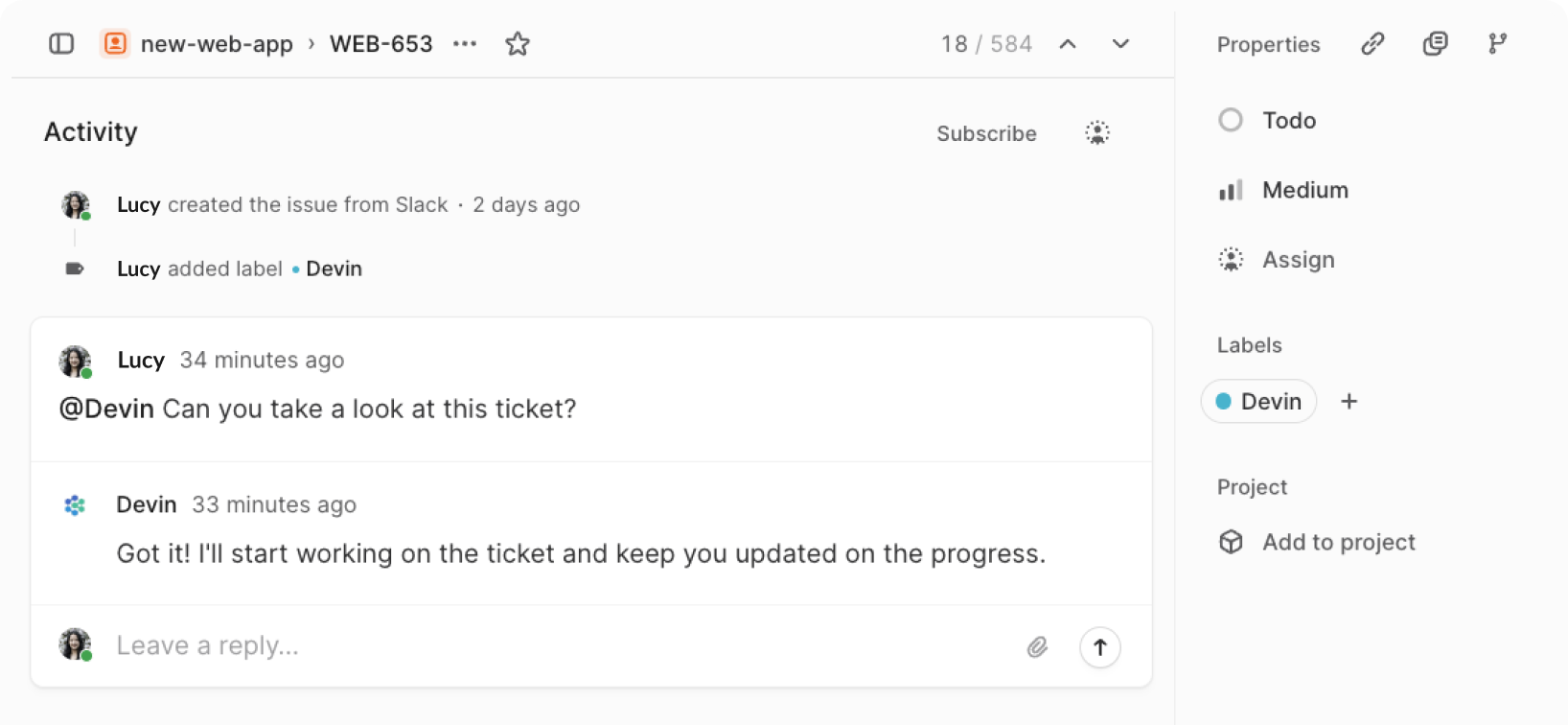The height and width of the screenshot is (725, 1568).
Task: Open the three-dot issue options menu
Action: [x=465, y=44]
